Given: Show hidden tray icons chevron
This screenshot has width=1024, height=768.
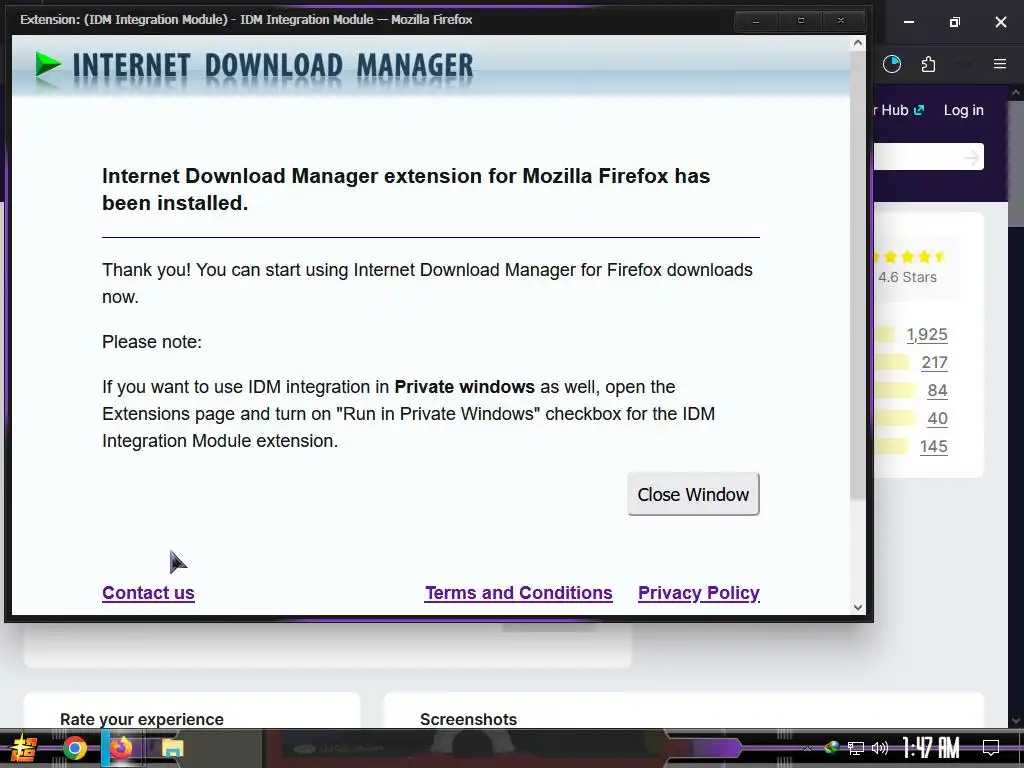Looking at the screenshot, I should [x=808, y=748].
